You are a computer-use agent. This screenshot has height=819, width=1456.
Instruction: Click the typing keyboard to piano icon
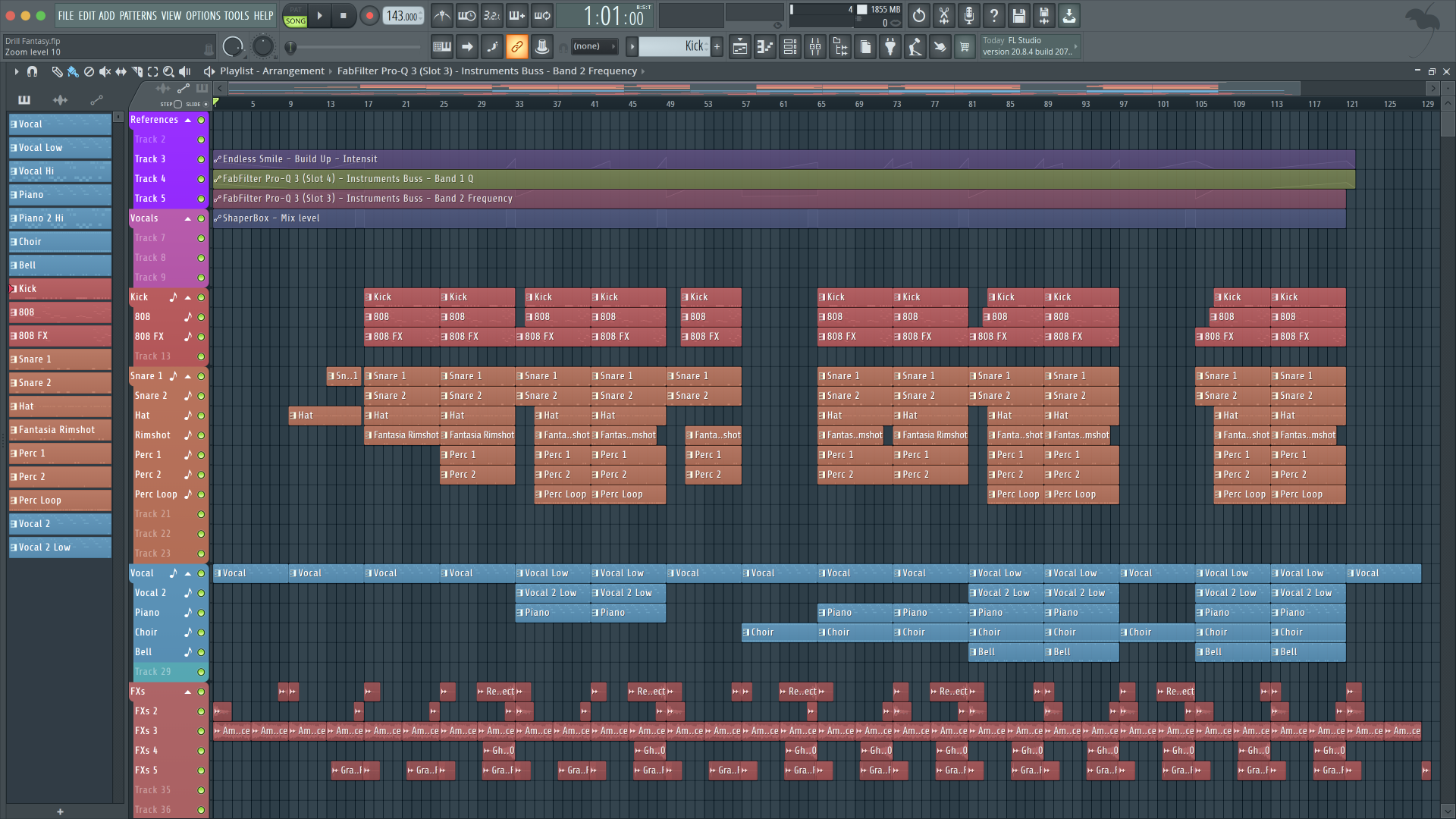pos(442,47)
